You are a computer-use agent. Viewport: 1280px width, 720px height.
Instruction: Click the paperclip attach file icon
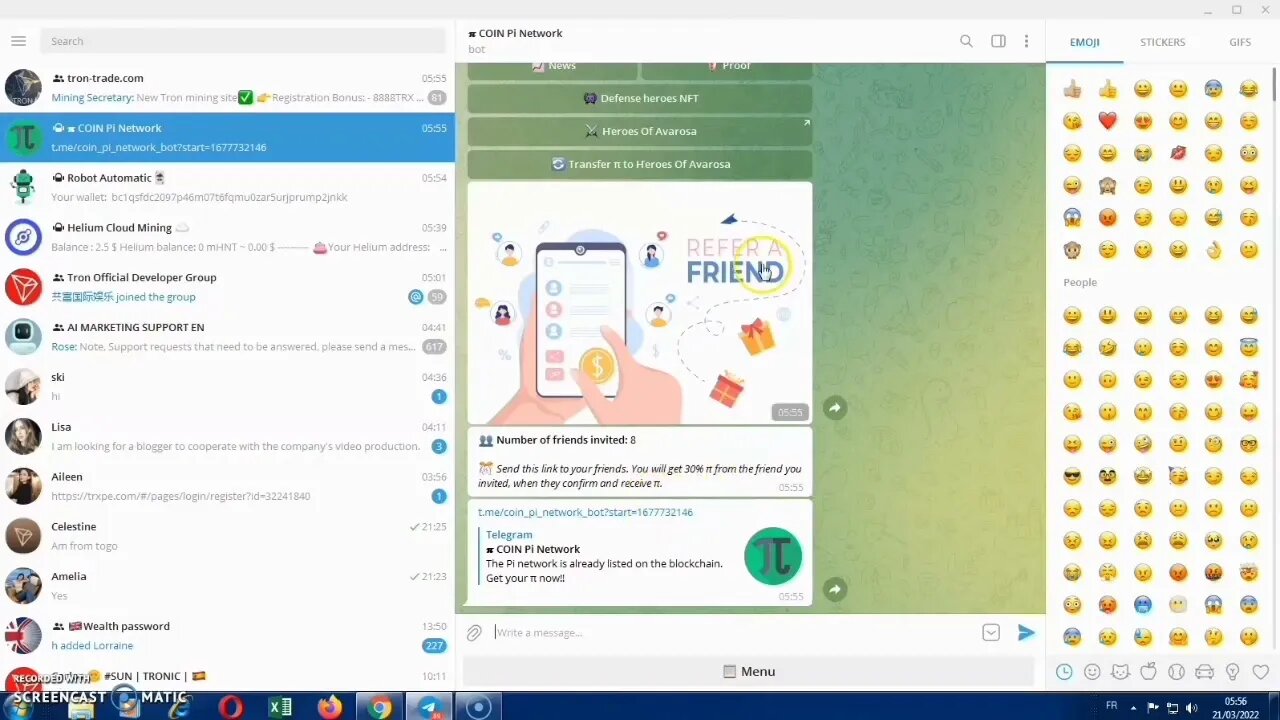[474, 632]
